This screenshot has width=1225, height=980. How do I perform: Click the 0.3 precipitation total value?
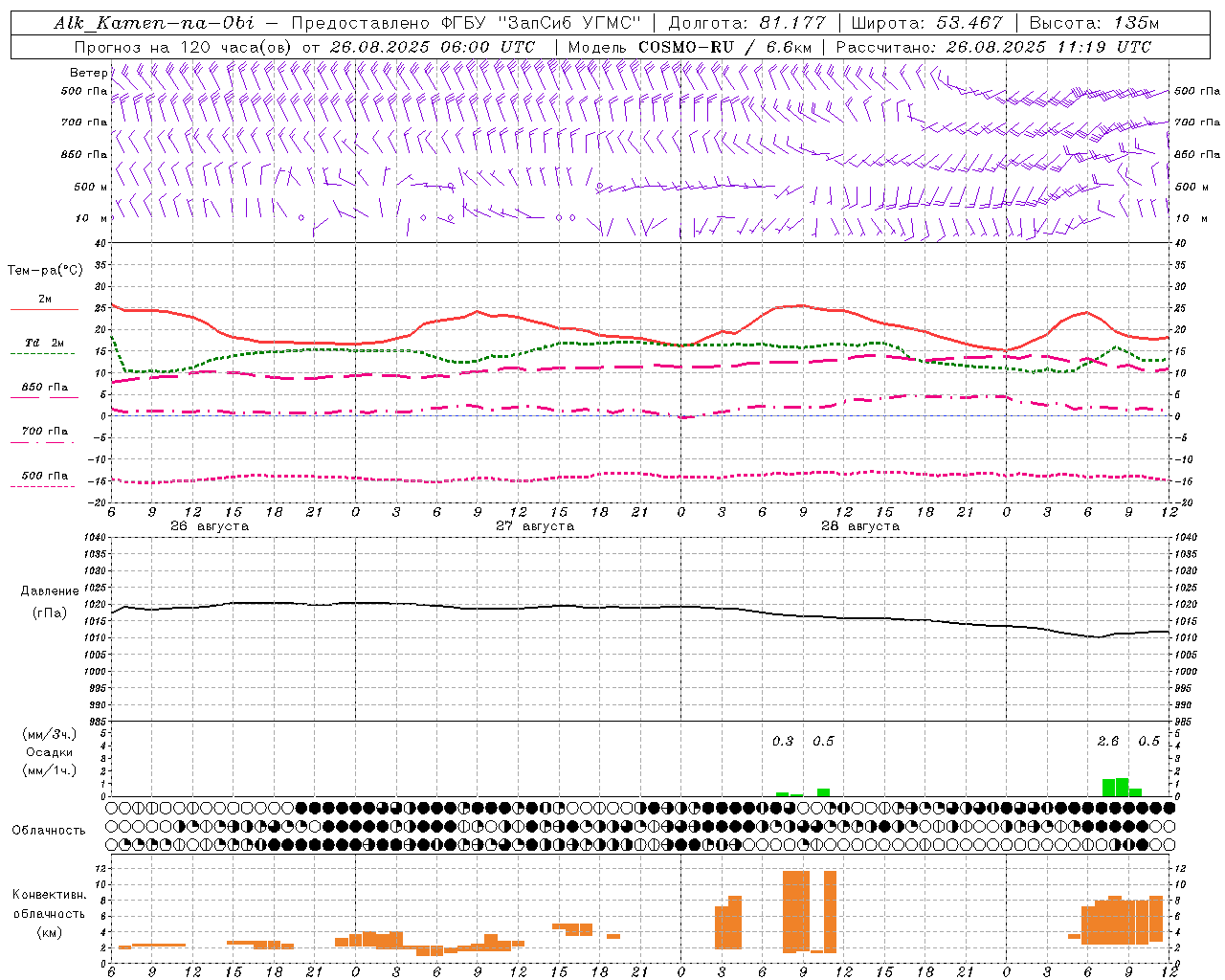click(x=783, y=741)
